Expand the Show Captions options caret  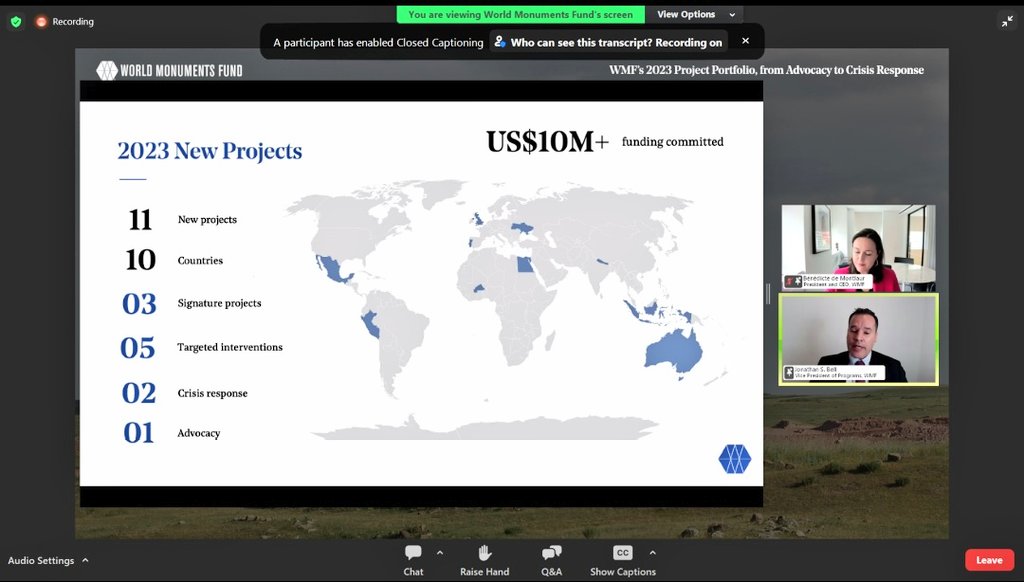pos(652,553)
